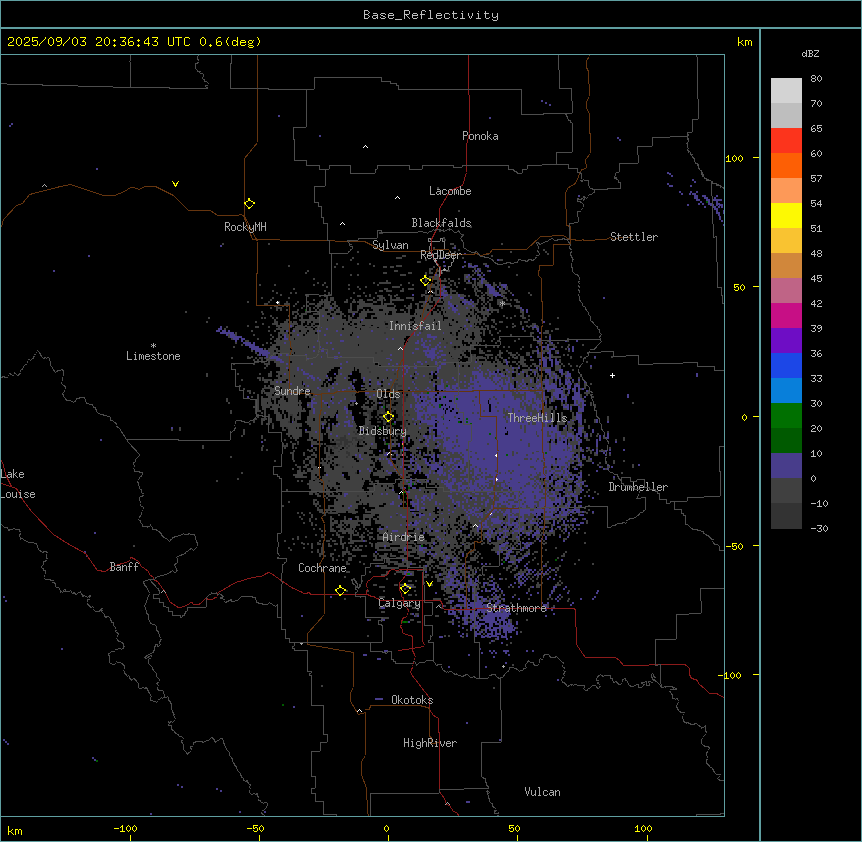This screenshot has height=842, width=862.
Task: Click the white plus marker north of Drumheller
Action: tap(612, 375)
